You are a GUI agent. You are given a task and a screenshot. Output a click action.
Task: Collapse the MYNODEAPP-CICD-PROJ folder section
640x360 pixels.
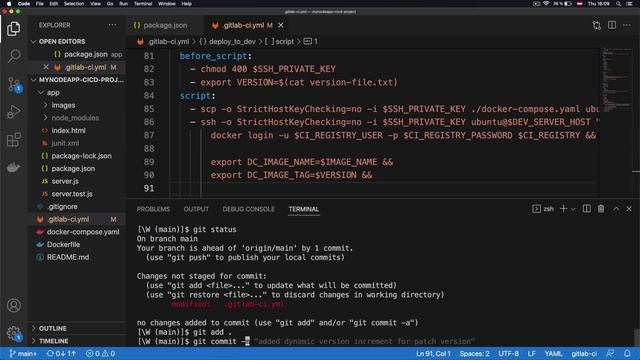[x=78, y=80]
